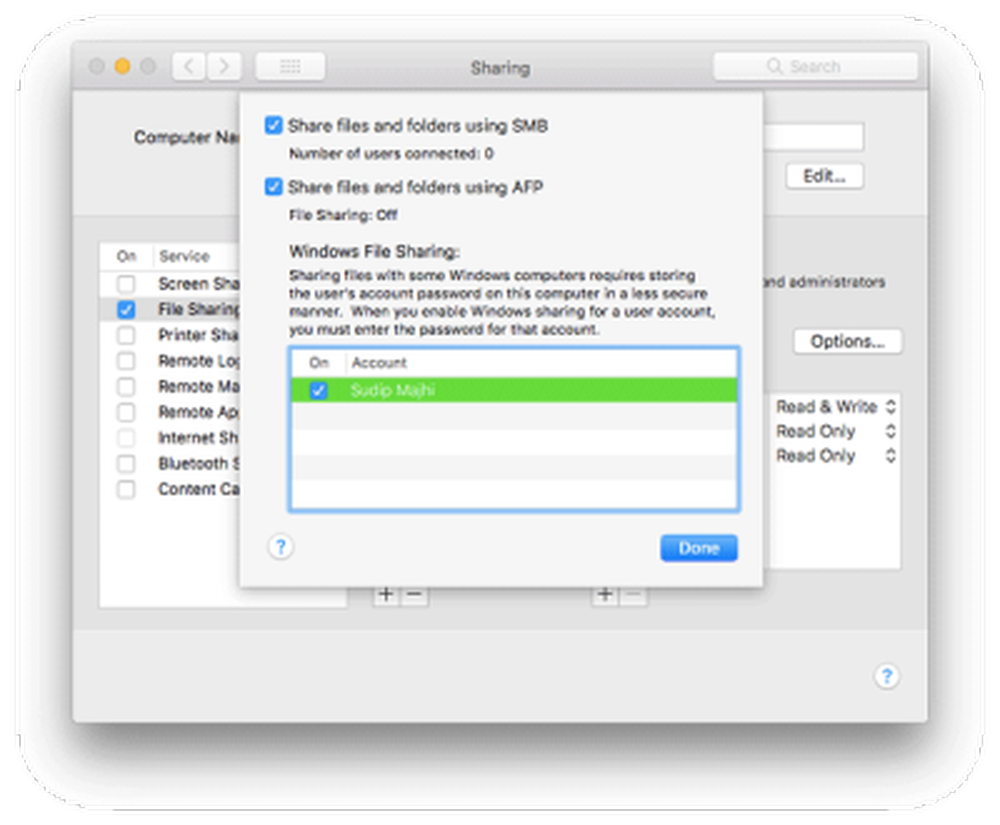Click the Done button
Viewport: 1000px width, 825px height.
(698, 548)
